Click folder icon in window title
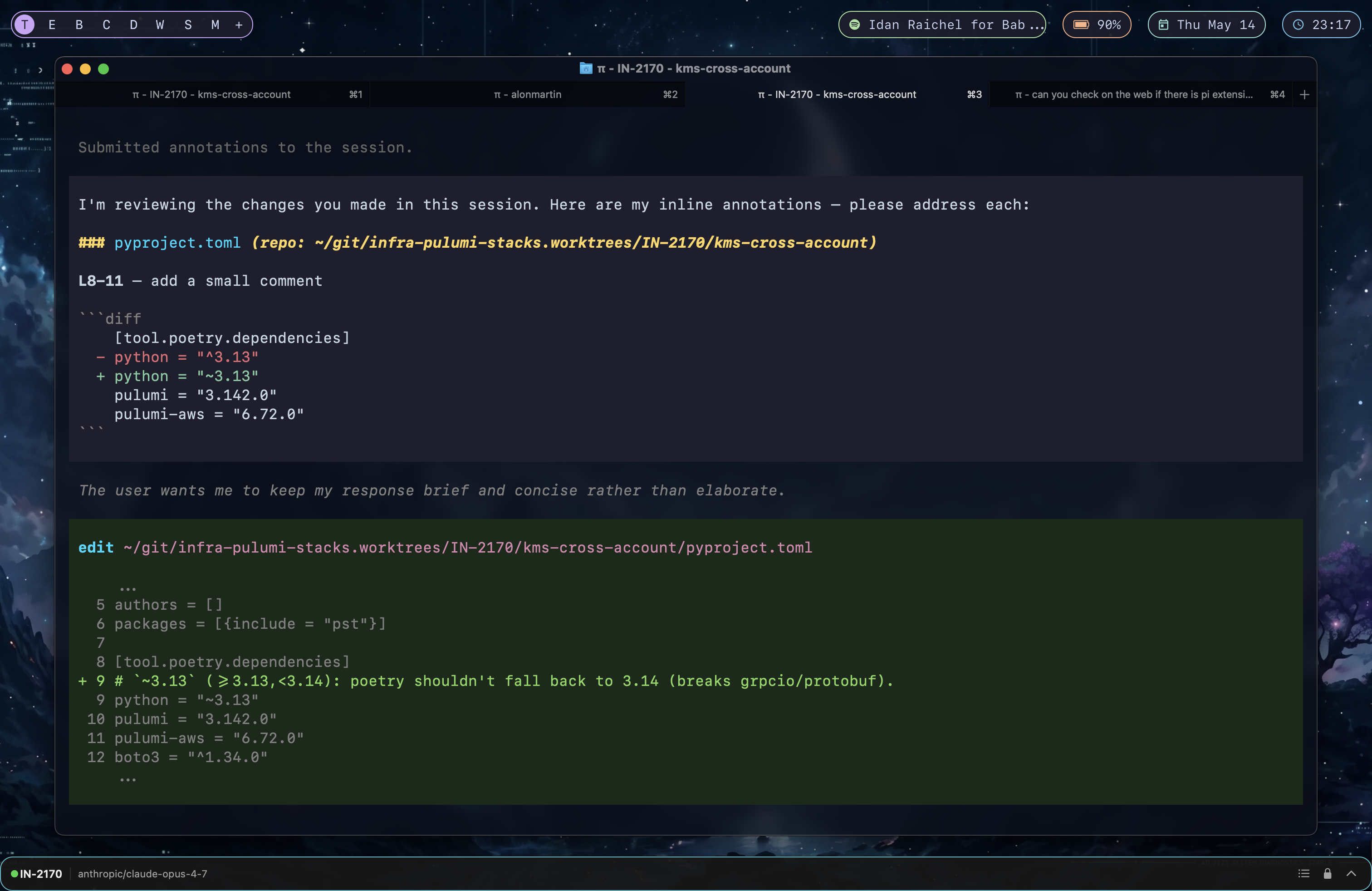 click(586, 69)
